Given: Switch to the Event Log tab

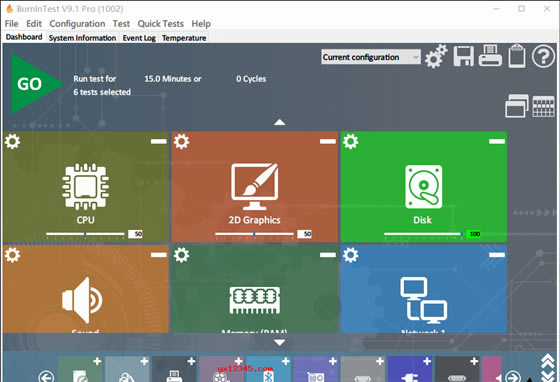Looking at the screenshot, I should [x=139, y=38].
